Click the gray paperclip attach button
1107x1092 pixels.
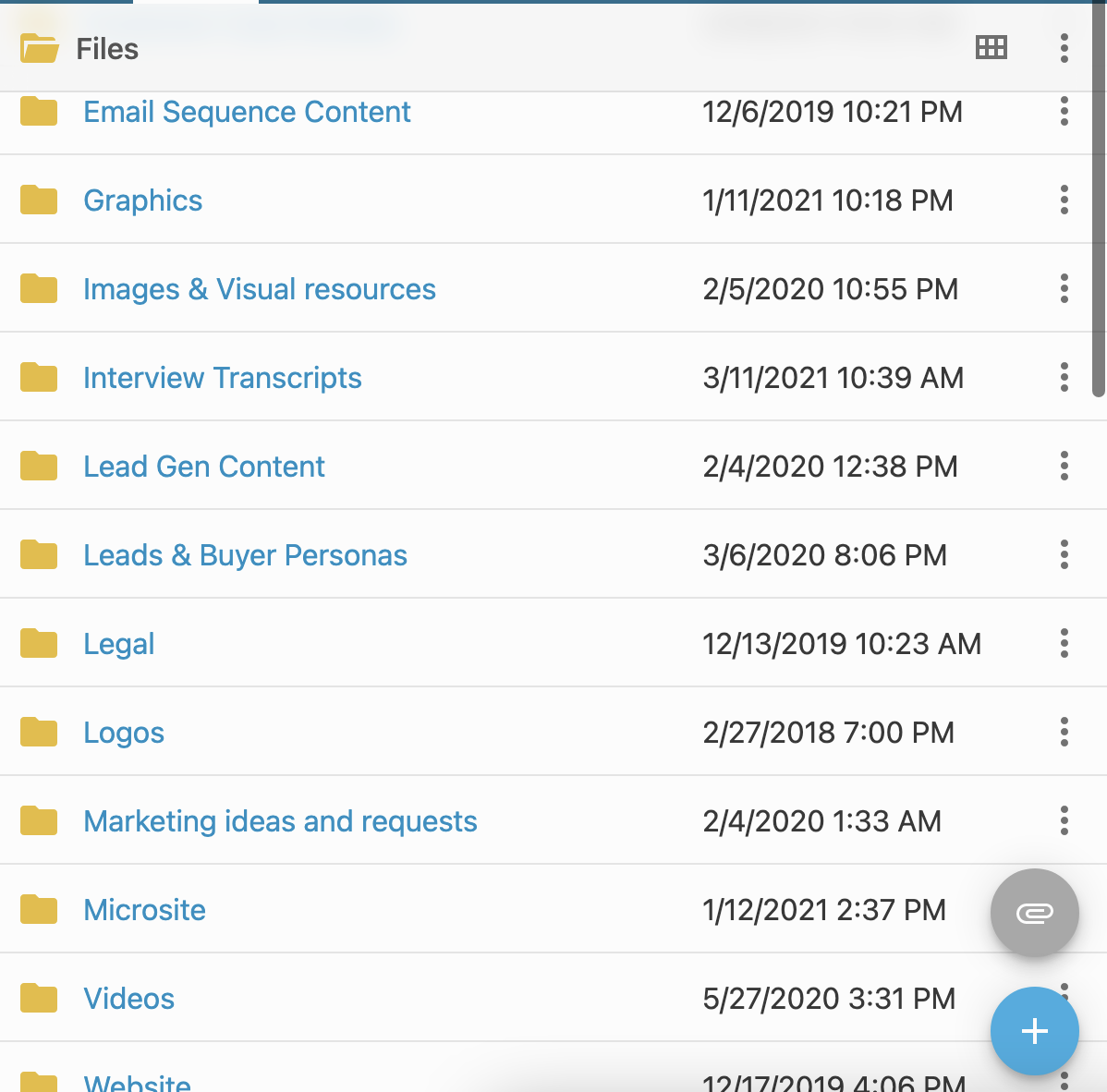[x=1034, y=913]
